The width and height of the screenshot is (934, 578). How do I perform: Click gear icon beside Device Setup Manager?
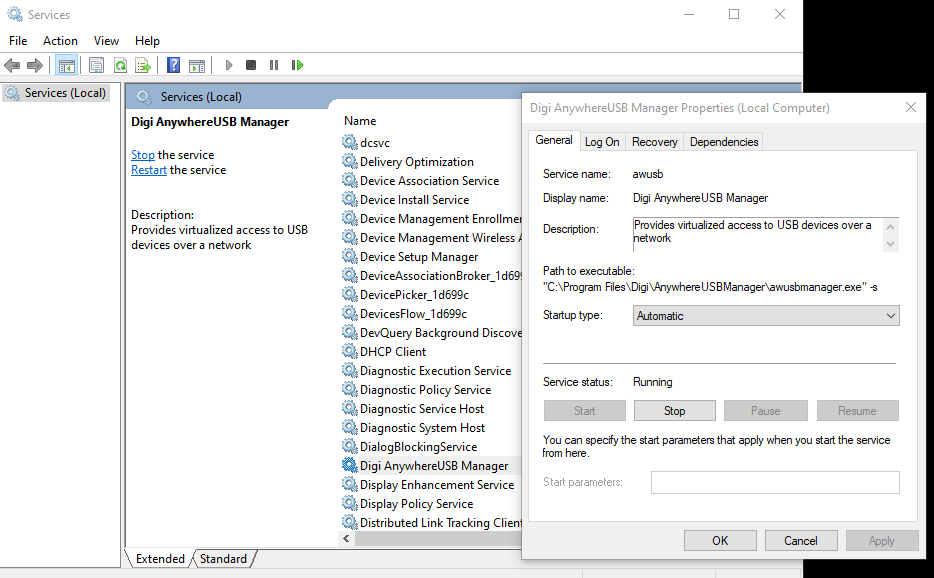click(x=350, y=256)
